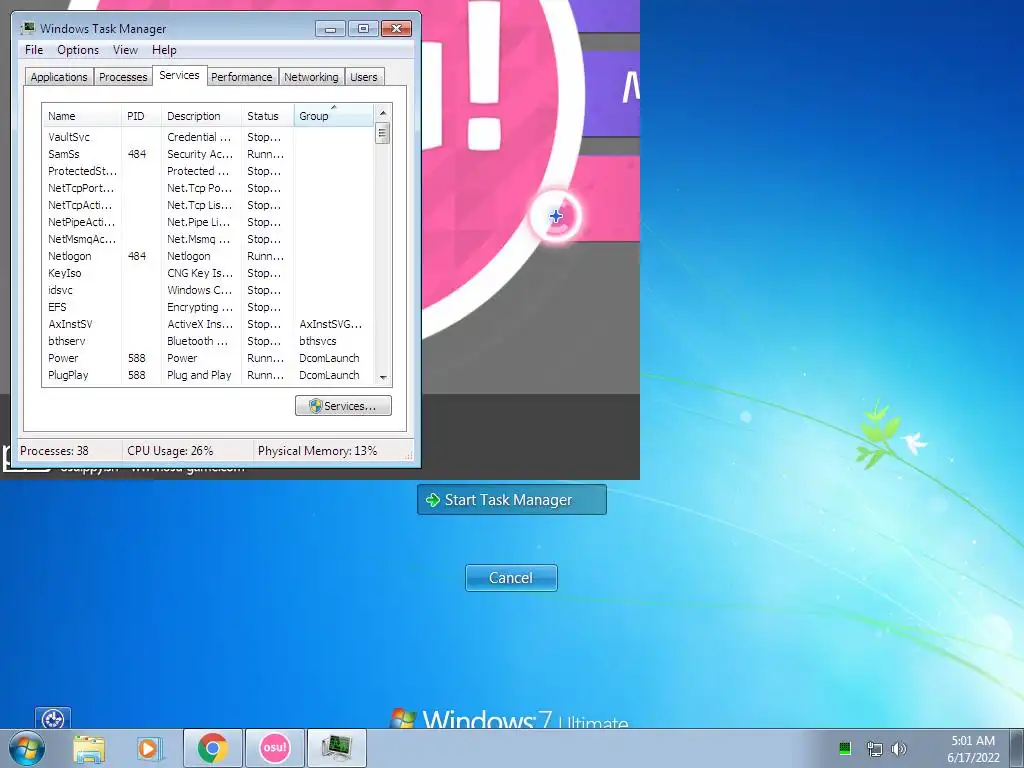Click the AxInstSVG... group cell
Screen dimensions: 1024x768
pyautogui.click(x=330, y=324)
